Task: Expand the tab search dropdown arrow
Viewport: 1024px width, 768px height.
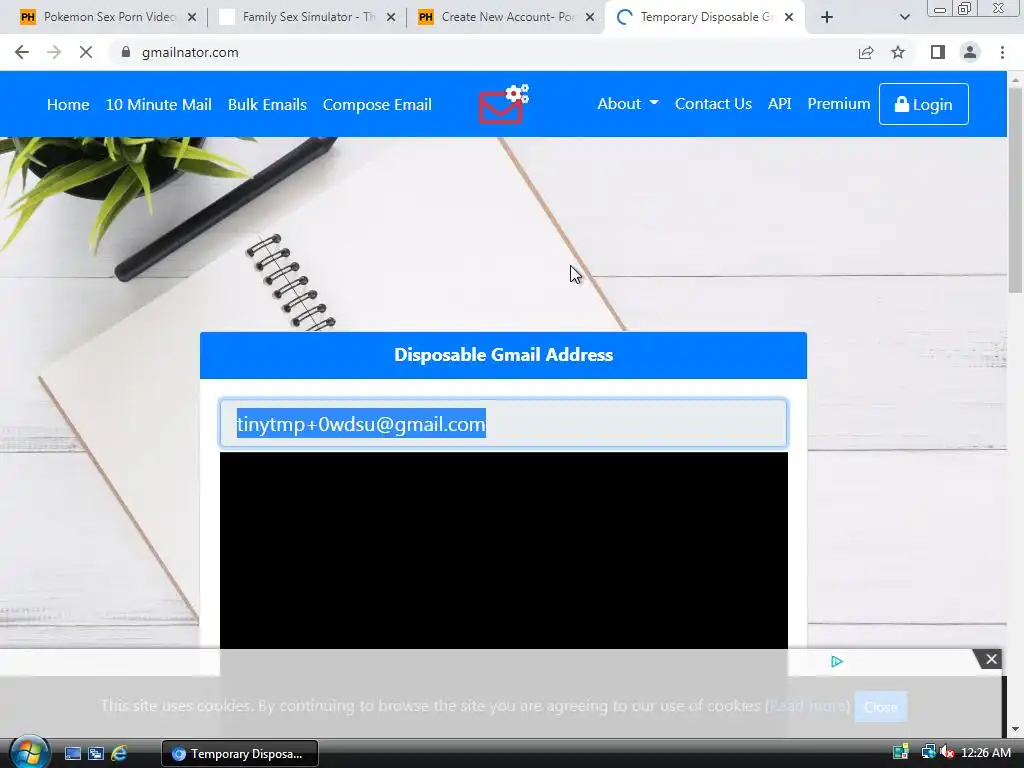Action: (x=904, y=18)
